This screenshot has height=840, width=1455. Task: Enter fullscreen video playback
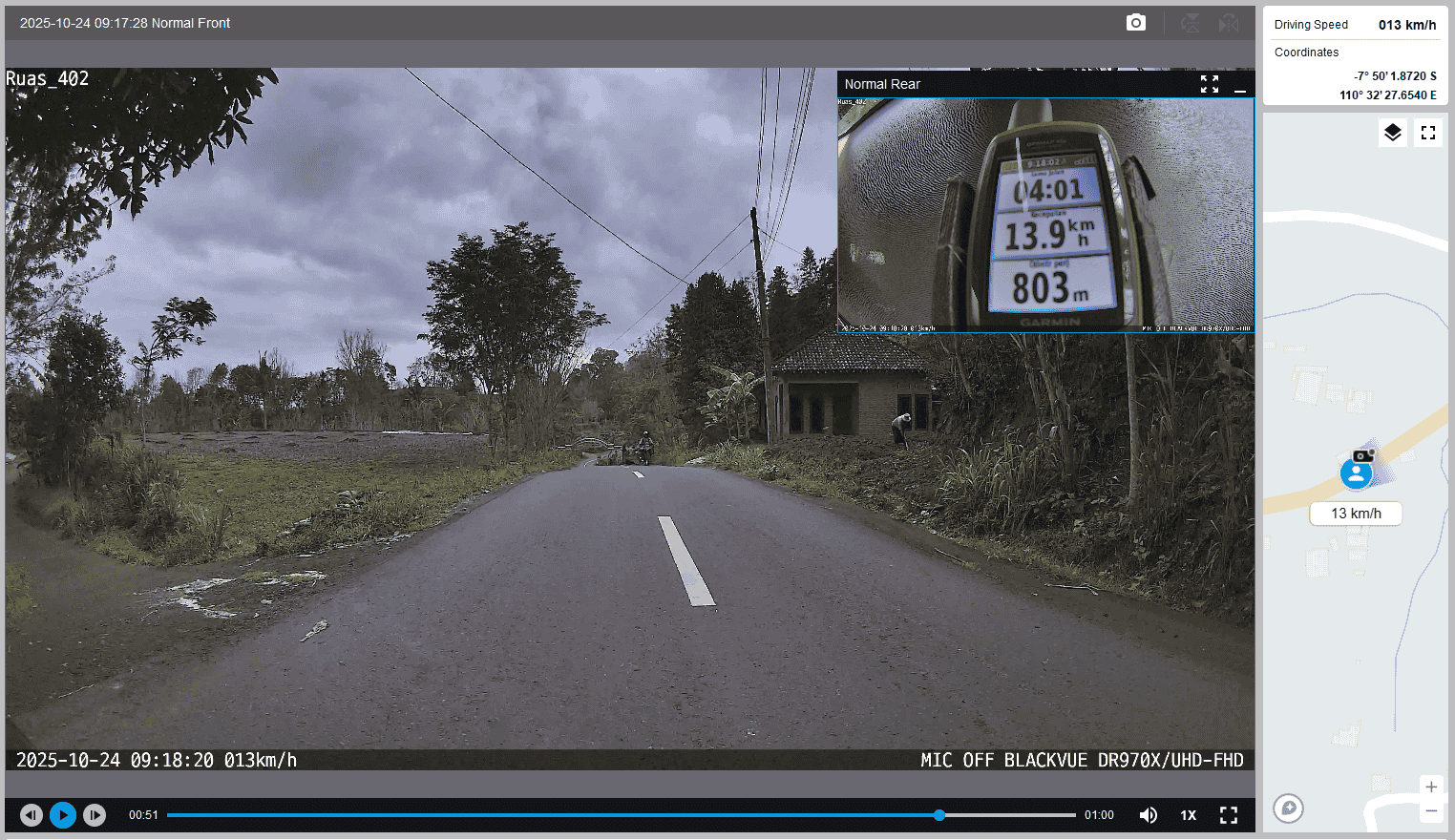point(1229,815)
